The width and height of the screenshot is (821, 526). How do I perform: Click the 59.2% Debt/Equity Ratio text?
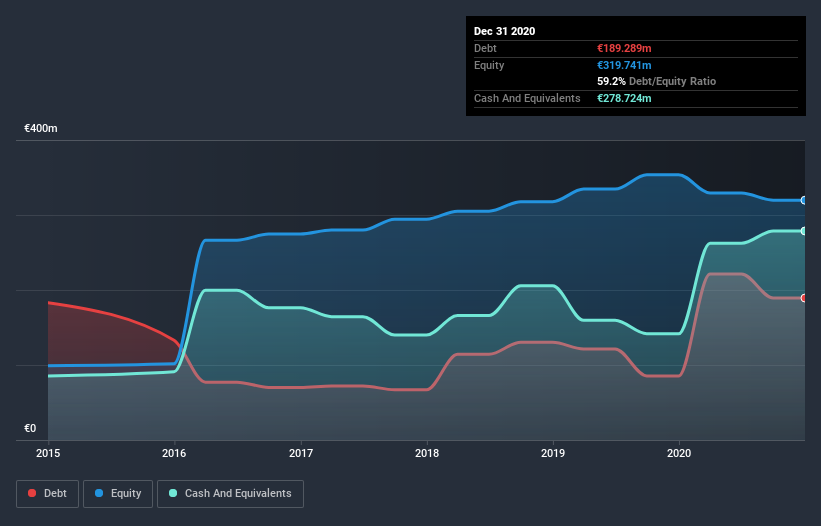click(657, 81)
